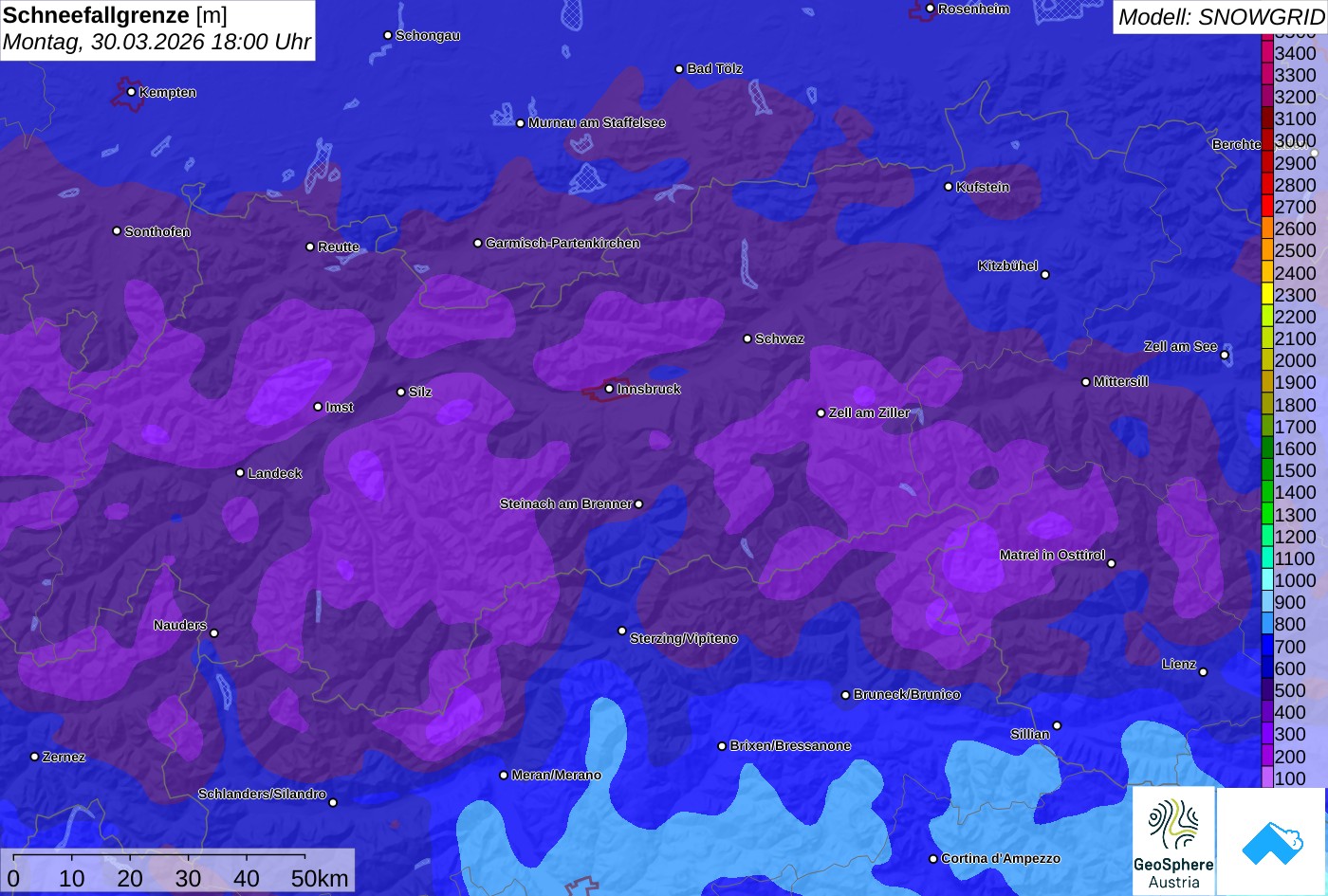This screenshot has width=1328, height=896.
Task: Click the "Meran/Merano" label
Action: pos(557,776)
